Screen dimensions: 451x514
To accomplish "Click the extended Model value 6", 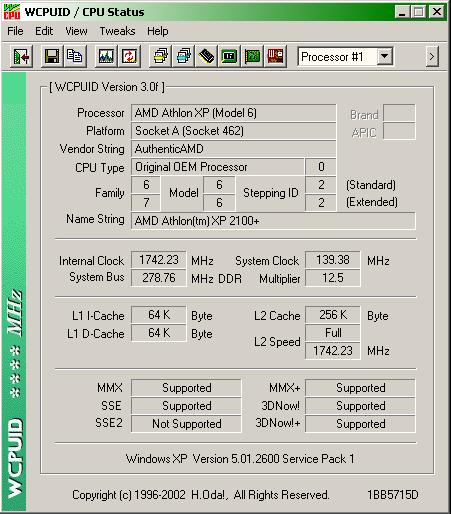I will click(x=219, y=203).
